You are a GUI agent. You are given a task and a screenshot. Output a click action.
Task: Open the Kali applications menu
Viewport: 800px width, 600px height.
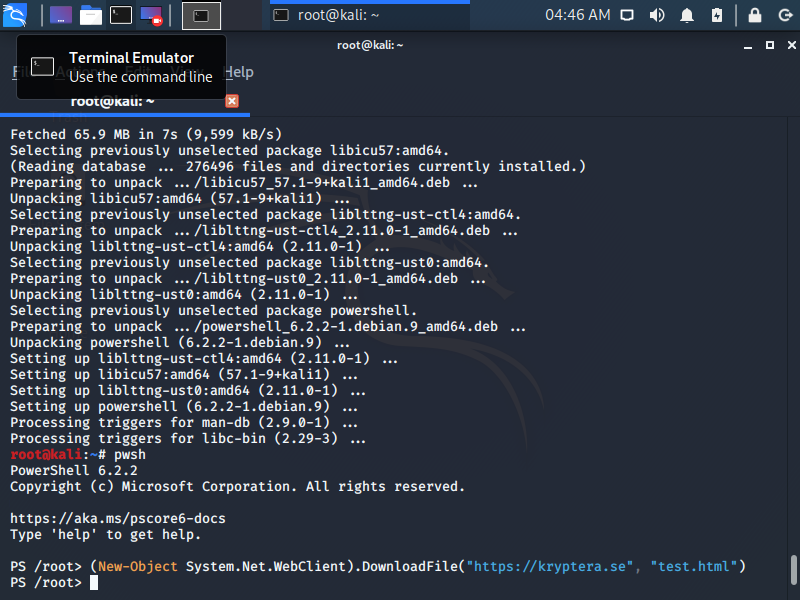coord(15,15)
